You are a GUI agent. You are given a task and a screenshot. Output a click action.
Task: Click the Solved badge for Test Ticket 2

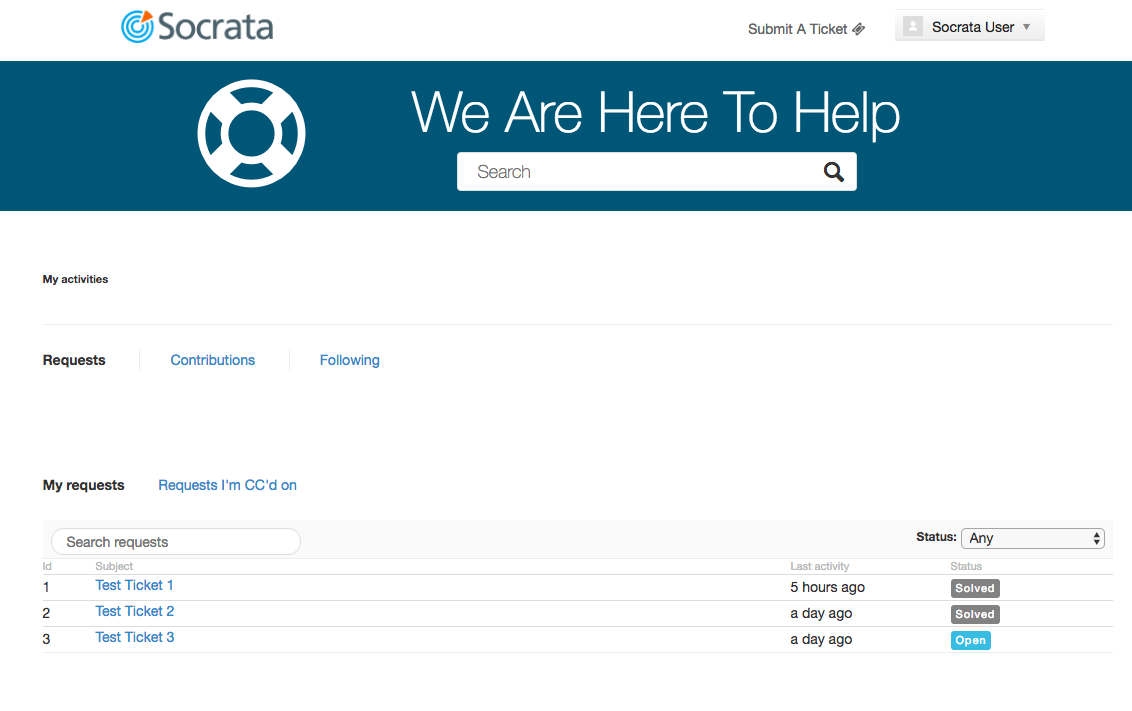pos(975,614)
